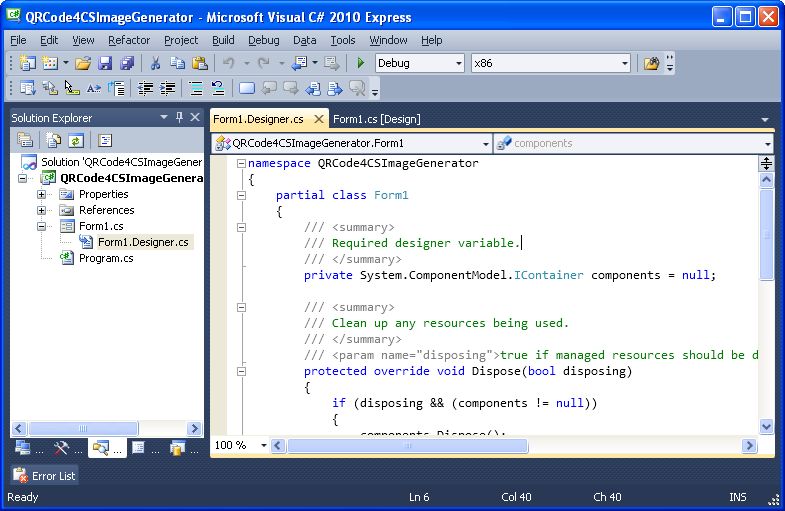
Task: Select Program.cs in Solution Explorer
Action: 105,258
